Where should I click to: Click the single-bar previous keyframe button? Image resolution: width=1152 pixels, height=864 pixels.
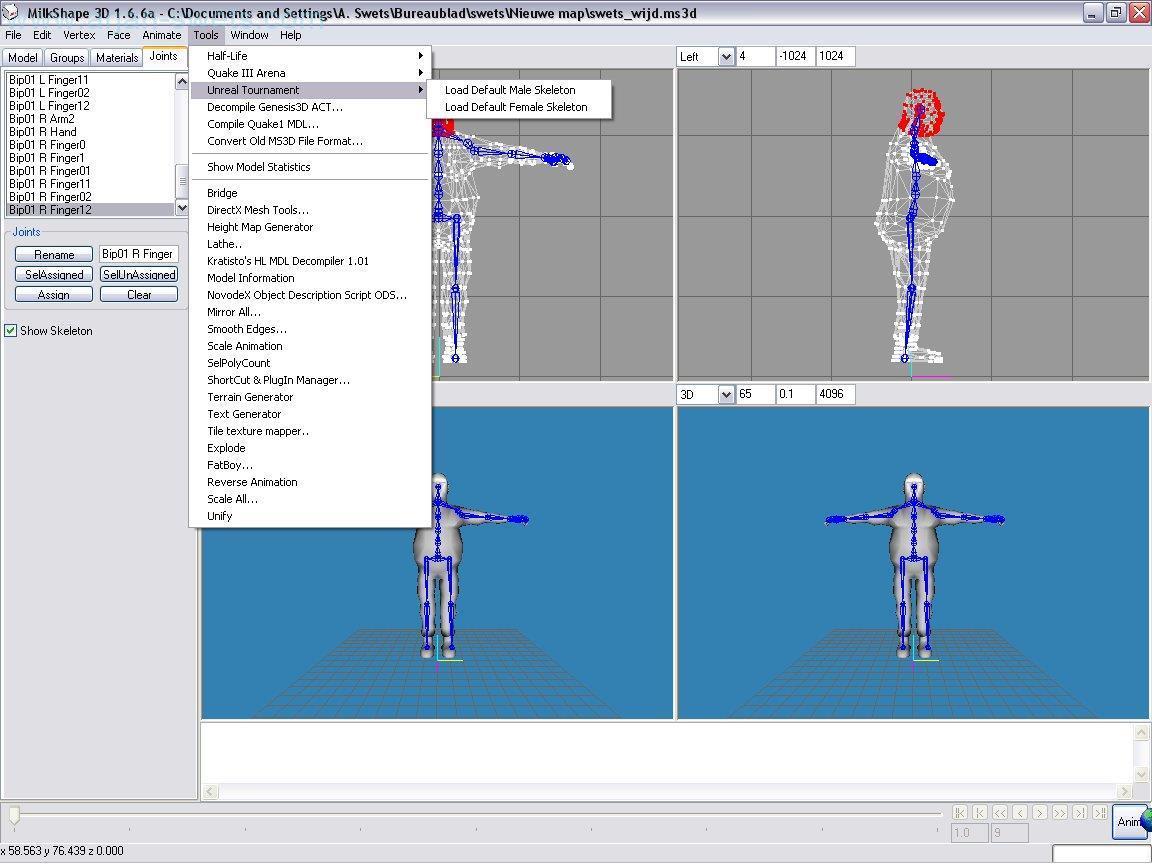pyautogui.click(x=979, y=812)
